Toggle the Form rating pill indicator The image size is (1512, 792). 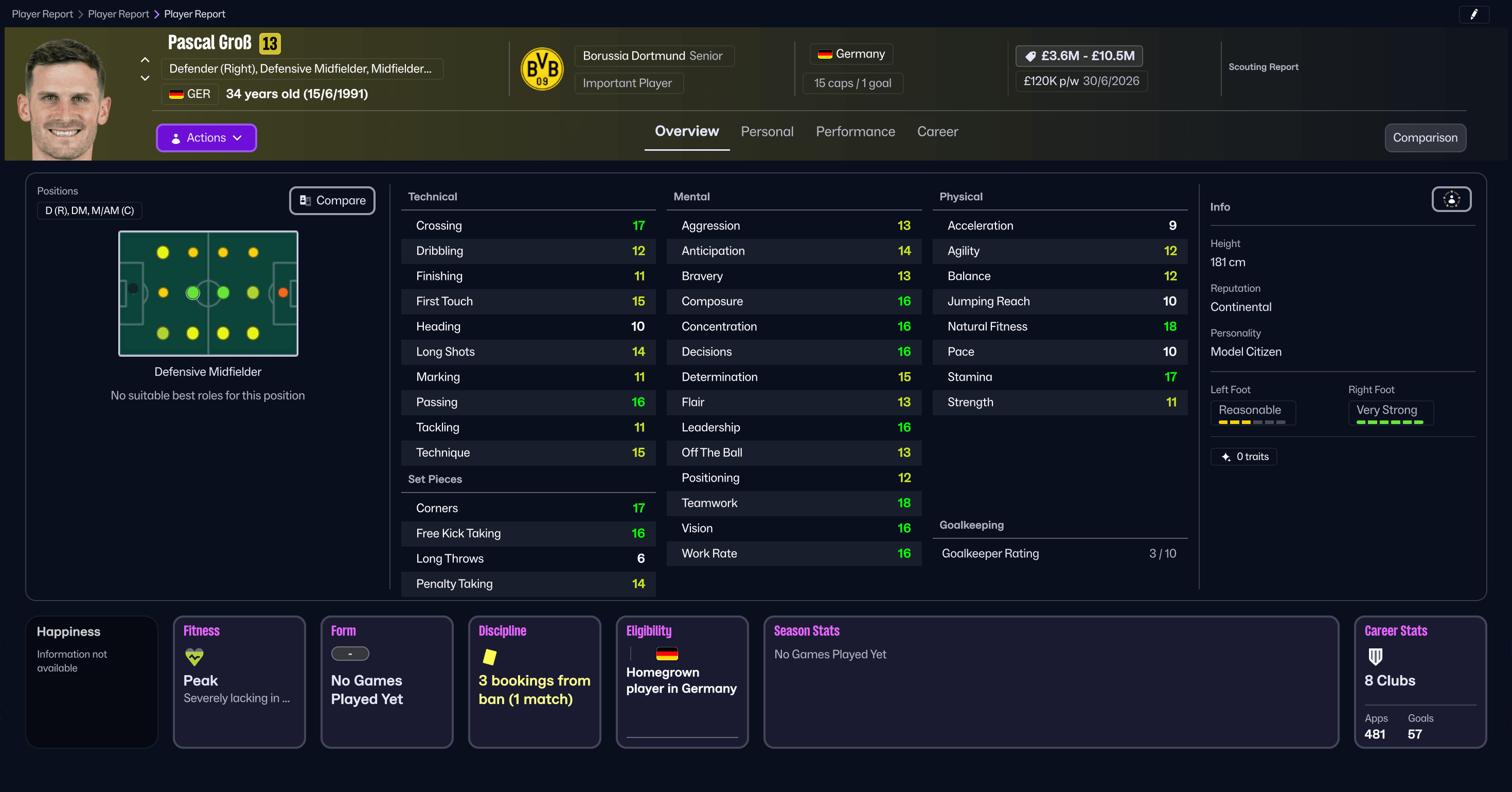point(350,654)
